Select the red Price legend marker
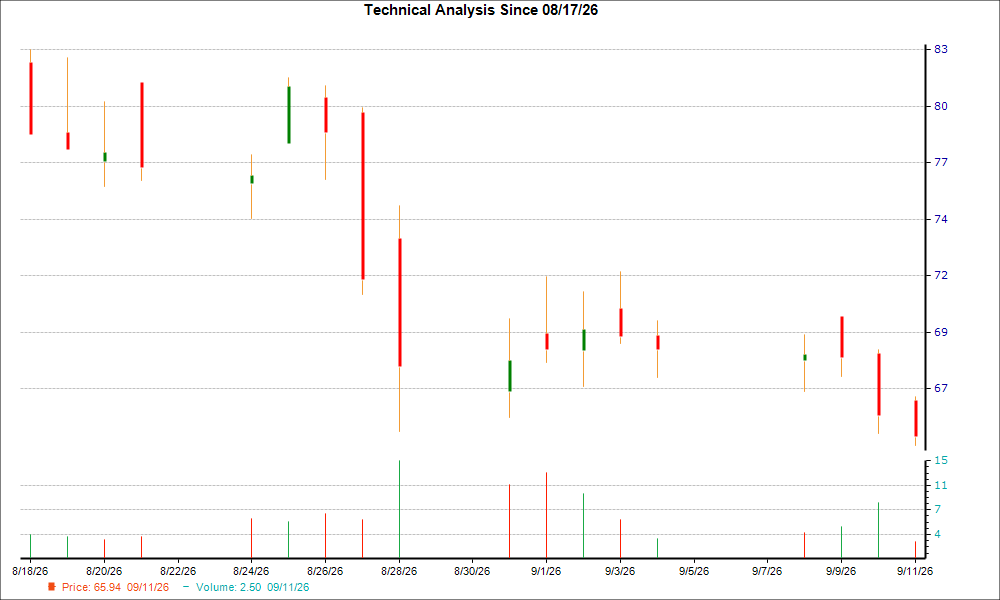Viewport: 1000px width, 600px height. [x=52, y=587]
